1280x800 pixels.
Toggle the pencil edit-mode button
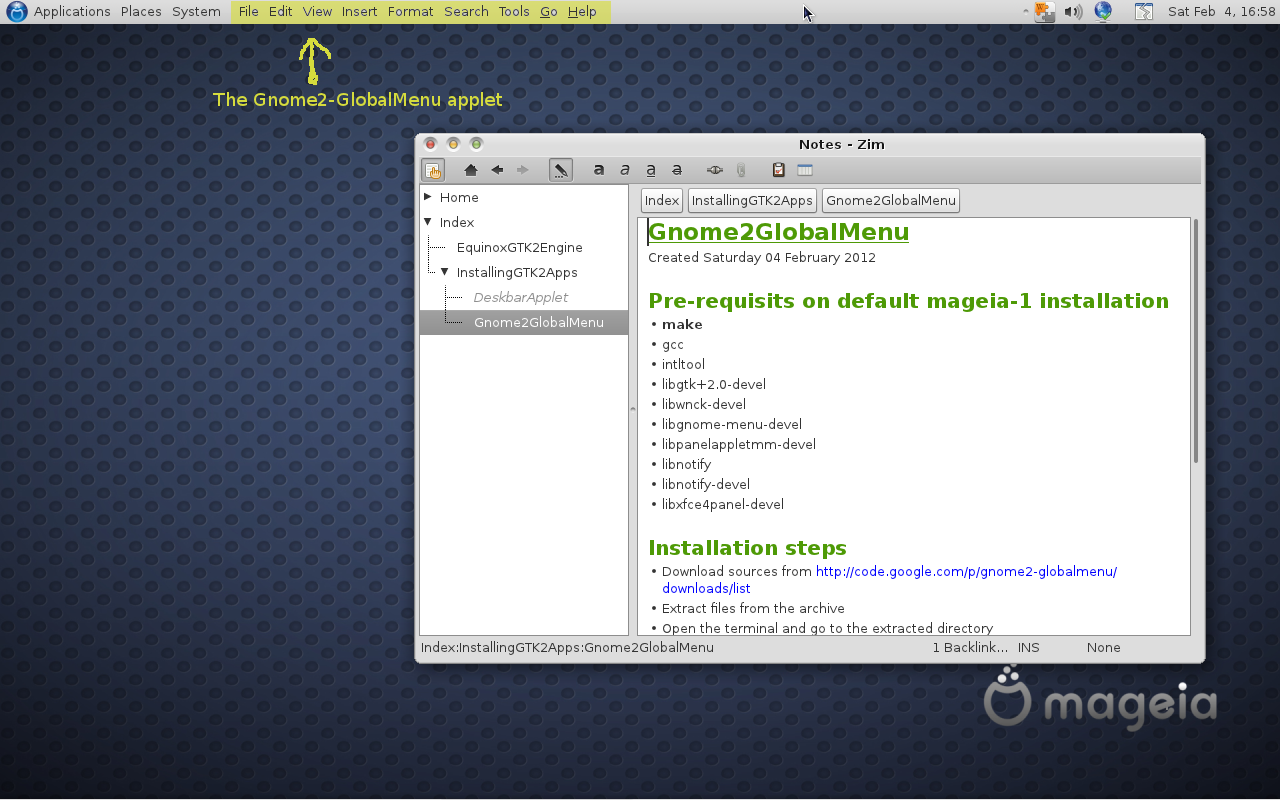click(x=561, y=170)
